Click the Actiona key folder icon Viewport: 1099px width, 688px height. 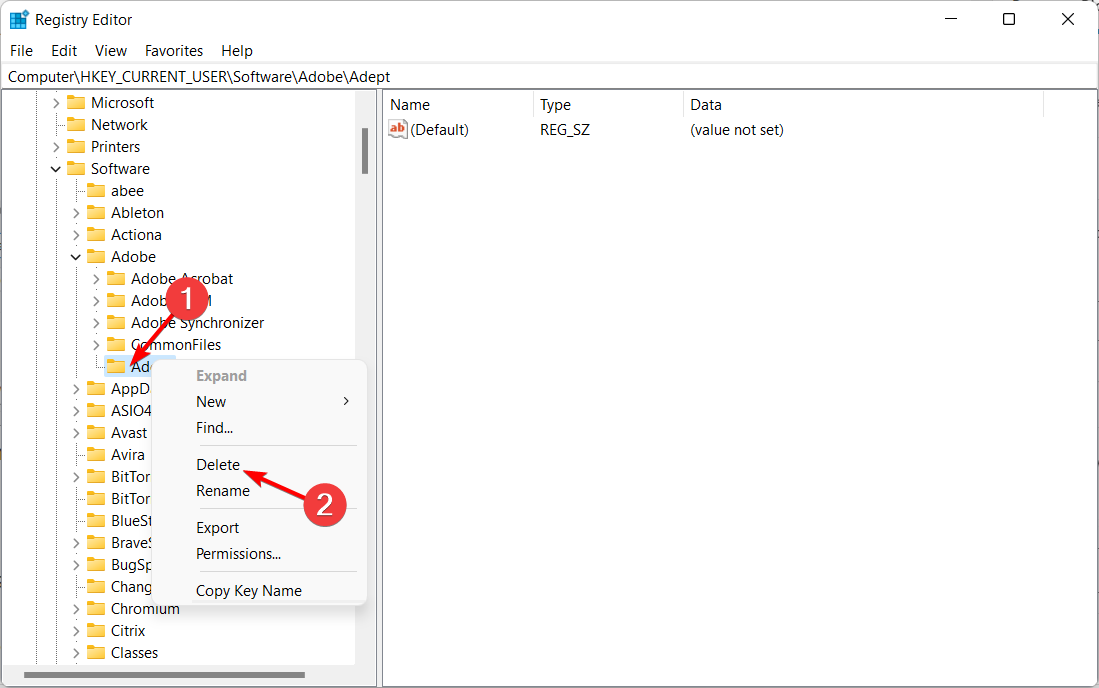point(96,235)
